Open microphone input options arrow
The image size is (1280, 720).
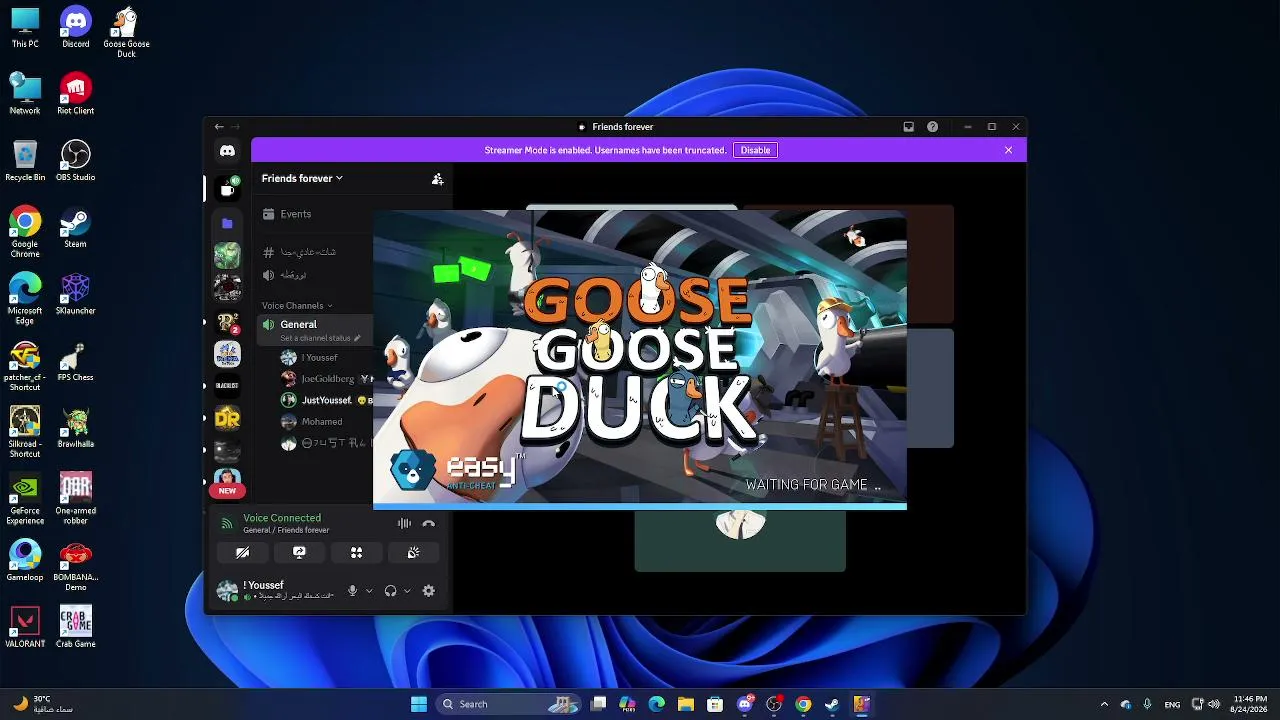[x=369, y=591]
